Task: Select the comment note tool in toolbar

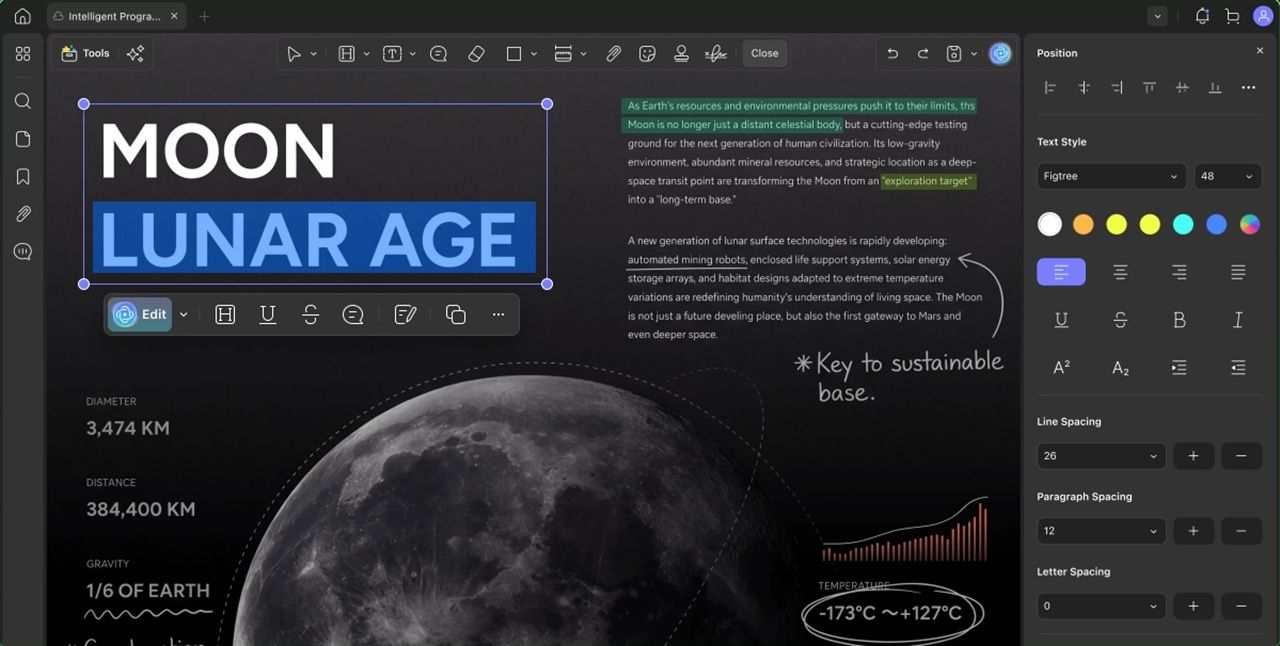Action: (438, 54)
